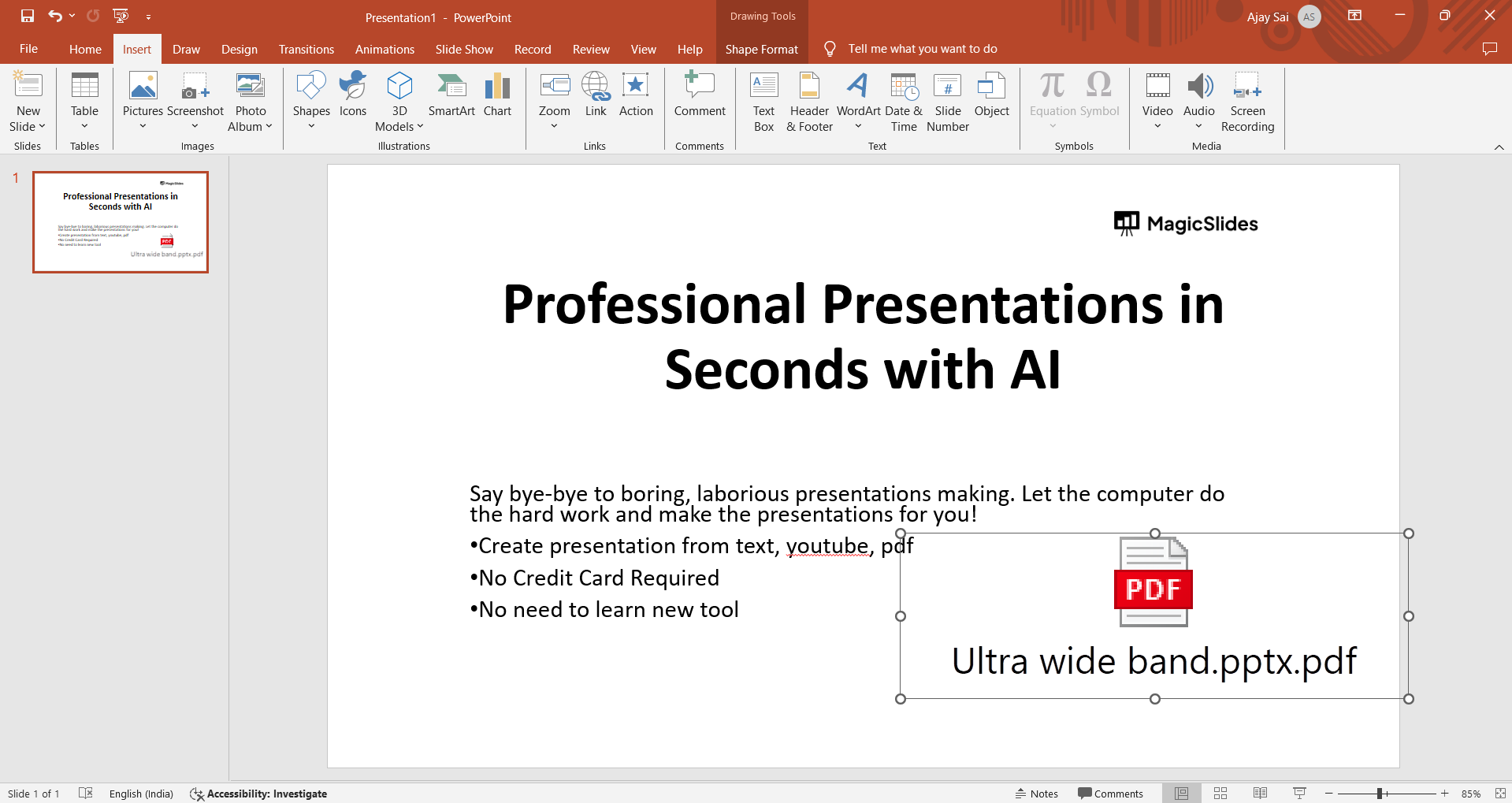Adjust the zoom slider handle

click(x=1380, y=794)
